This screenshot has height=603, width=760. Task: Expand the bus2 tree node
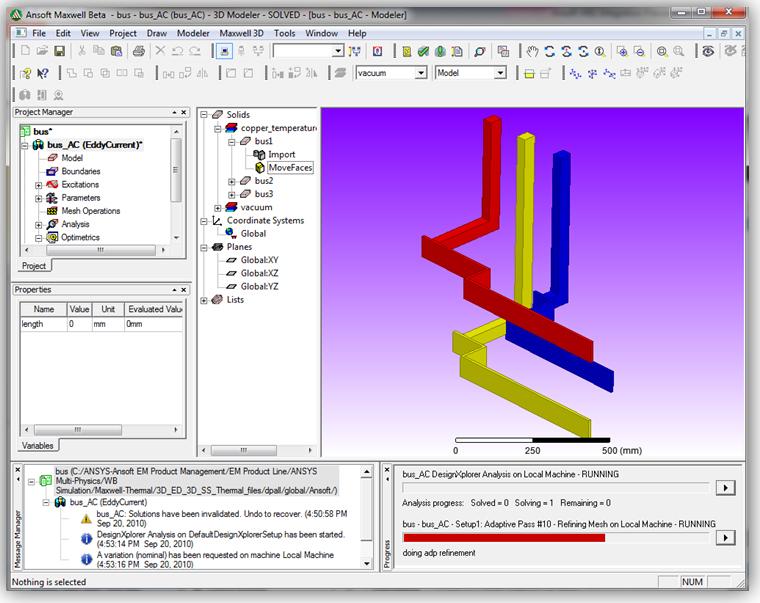click(232, 181)
